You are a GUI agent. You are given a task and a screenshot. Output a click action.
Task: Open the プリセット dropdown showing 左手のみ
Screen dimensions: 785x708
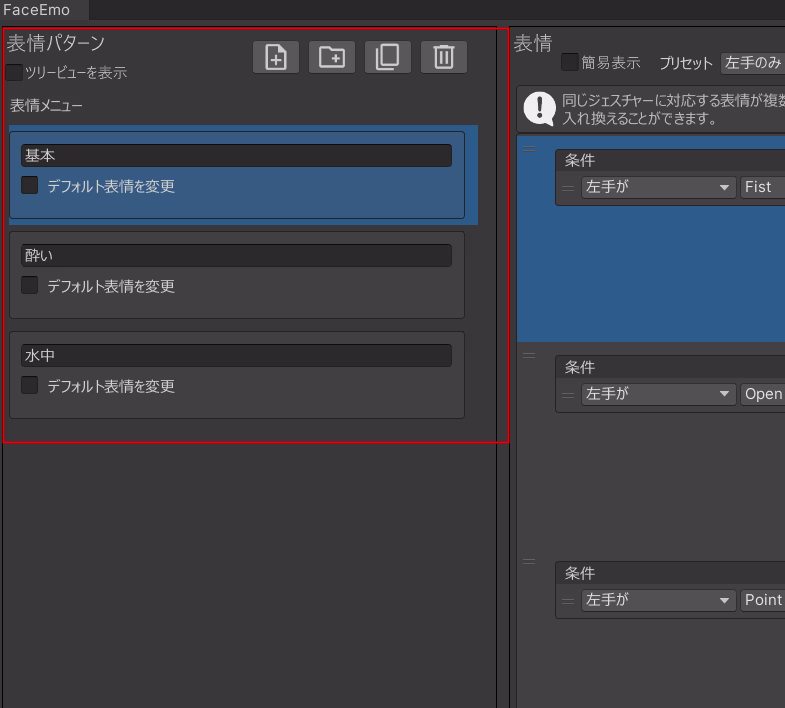tap(752, 63)
